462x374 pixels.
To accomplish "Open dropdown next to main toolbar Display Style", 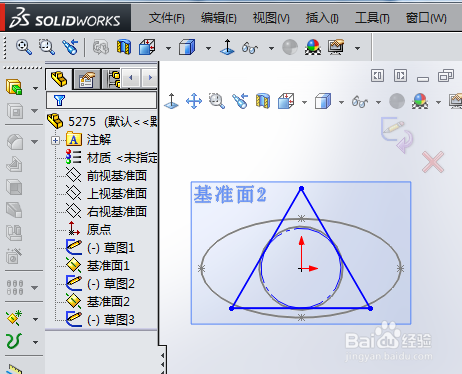I will pyautogui.click(x=208, y=48).
